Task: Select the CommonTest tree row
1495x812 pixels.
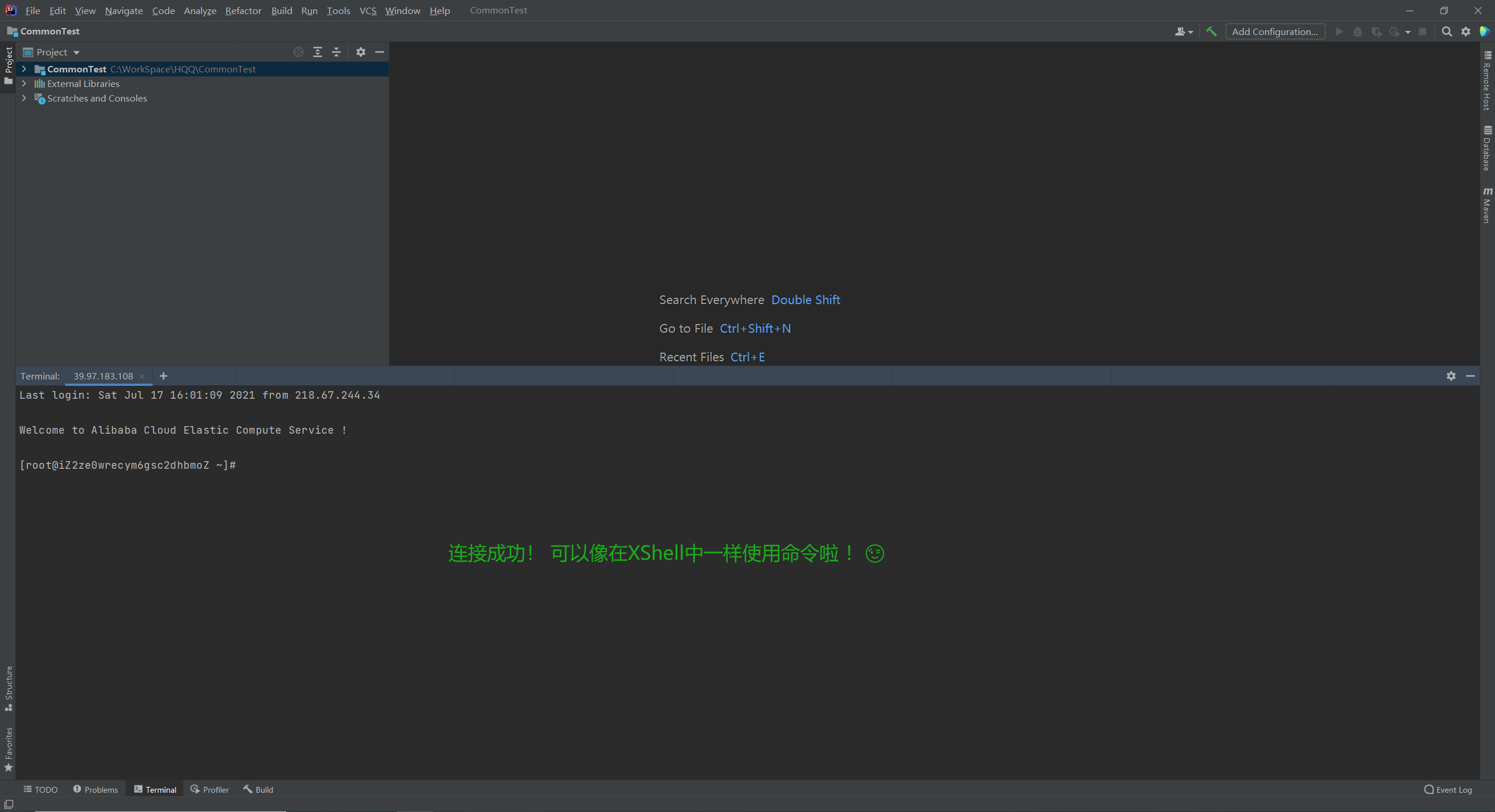Action: 203,69
